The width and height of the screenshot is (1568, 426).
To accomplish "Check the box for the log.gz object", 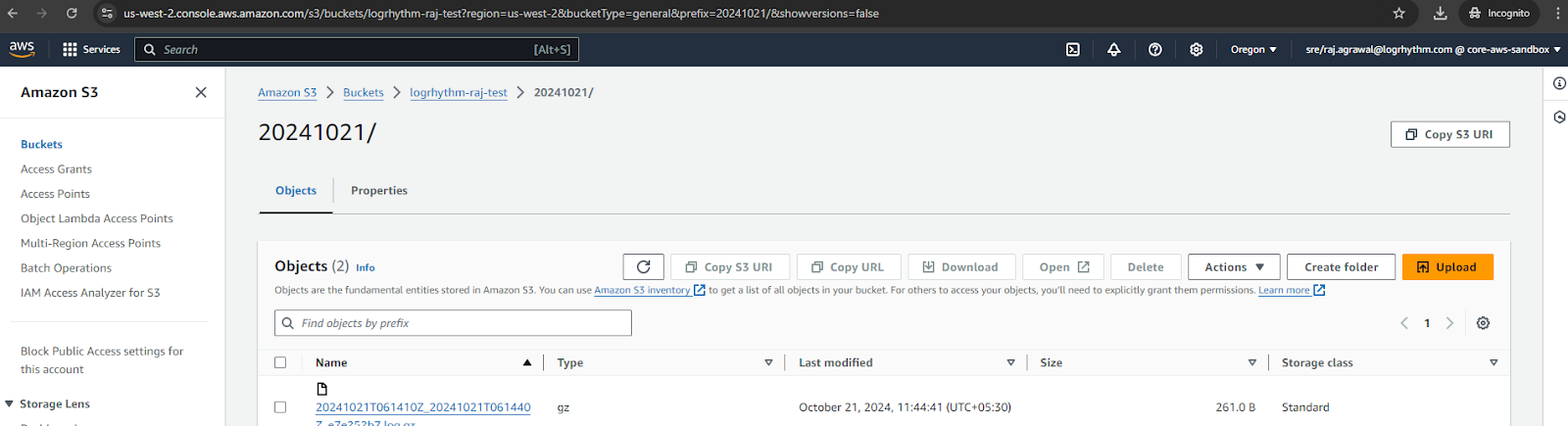I will pos(280,407).
